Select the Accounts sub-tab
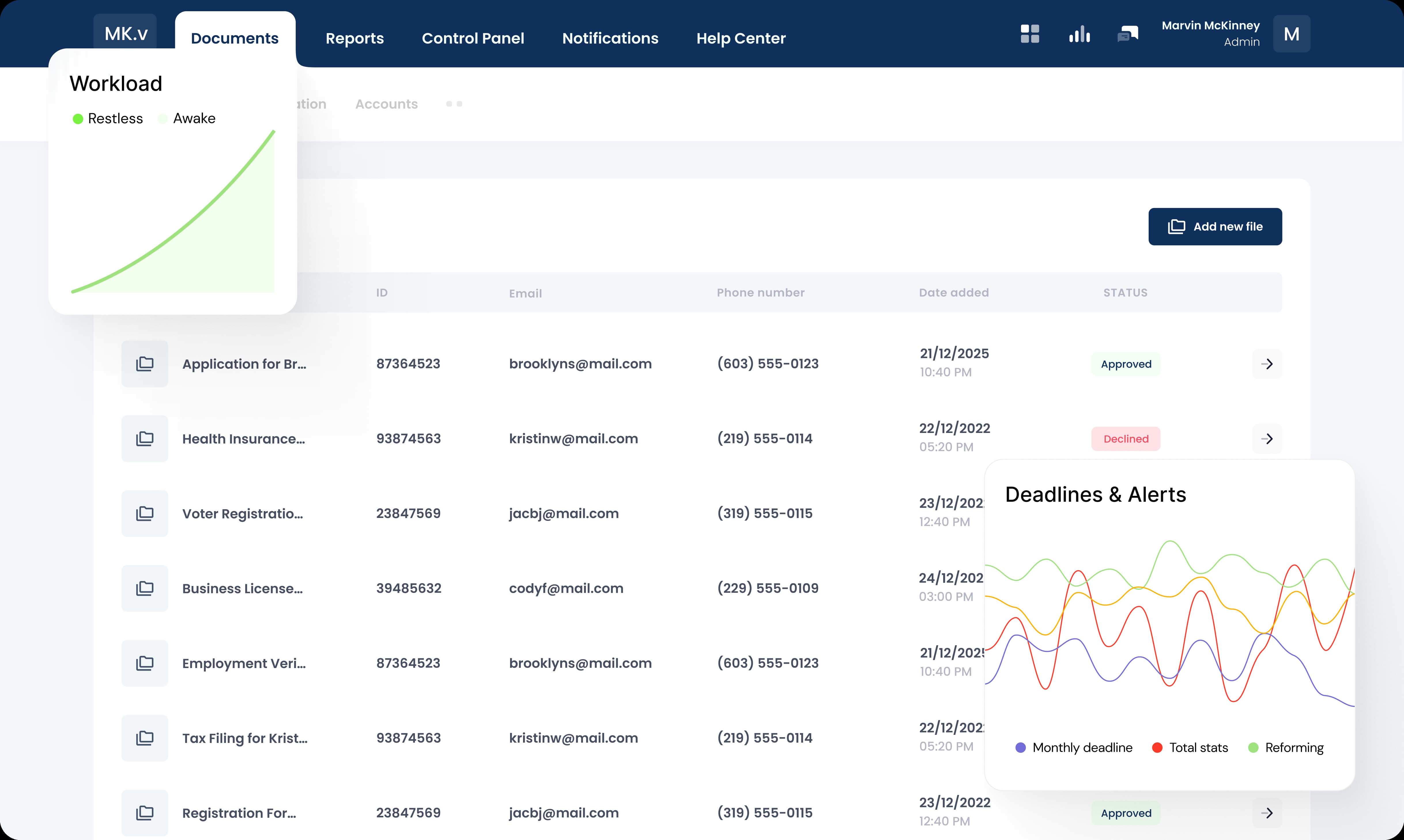The image size is (1404, 840). pyautogui.click(x=386, y=104)
